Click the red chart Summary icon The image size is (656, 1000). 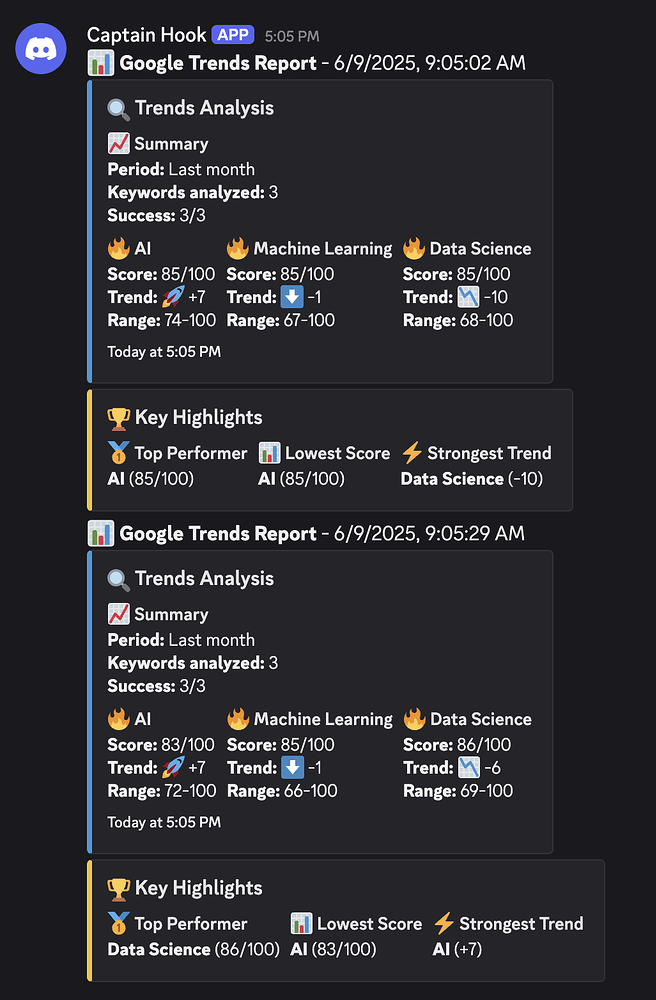coord(117,143)
